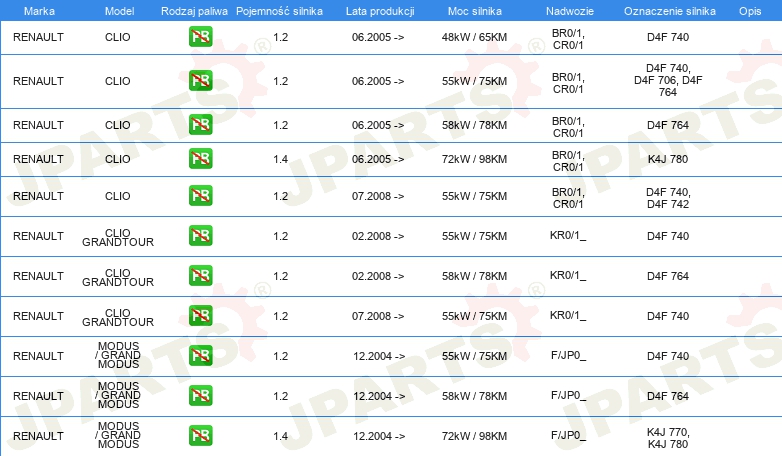Select D4F 764 in the Clio 06.2005 58kW row
782x456 pixels.
pos(668,125)
